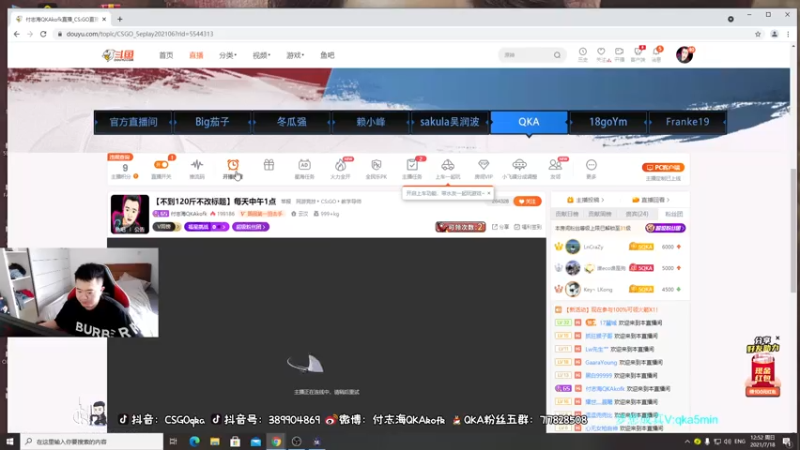Expand the 分类 dropdown menu
Viewport: 800px width, 450px height.
point(228,55)
